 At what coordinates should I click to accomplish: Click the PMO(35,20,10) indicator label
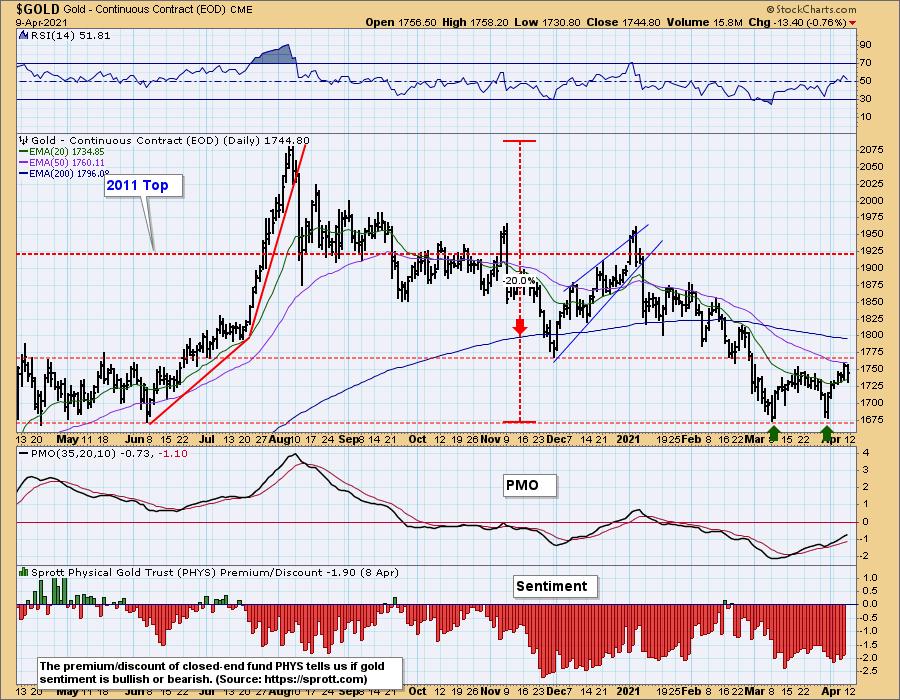107,453
